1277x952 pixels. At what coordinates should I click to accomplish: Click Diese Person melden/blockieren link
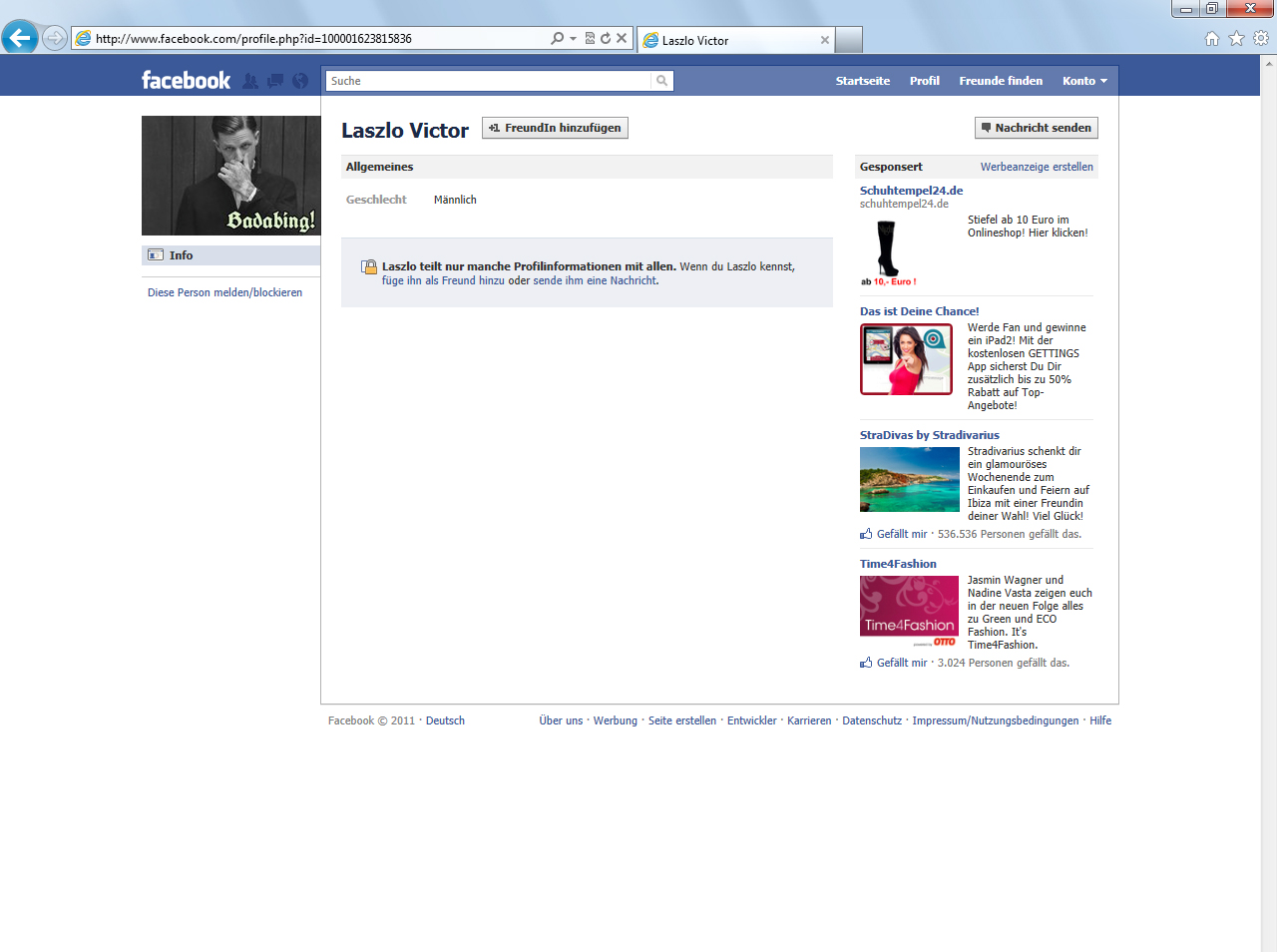coord(224,292)
